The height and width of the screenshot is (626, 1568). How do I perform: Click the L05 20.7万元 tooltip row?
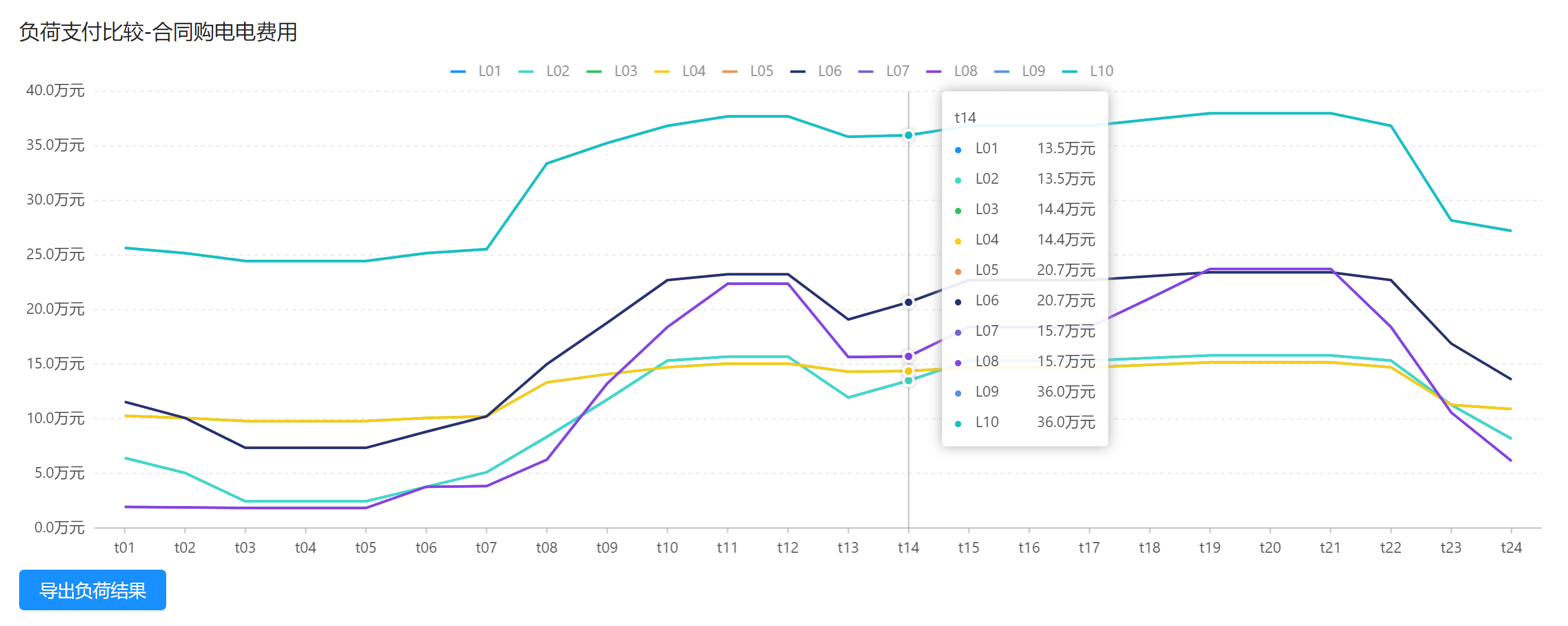pyautogui.click(x=1025, y=270)
